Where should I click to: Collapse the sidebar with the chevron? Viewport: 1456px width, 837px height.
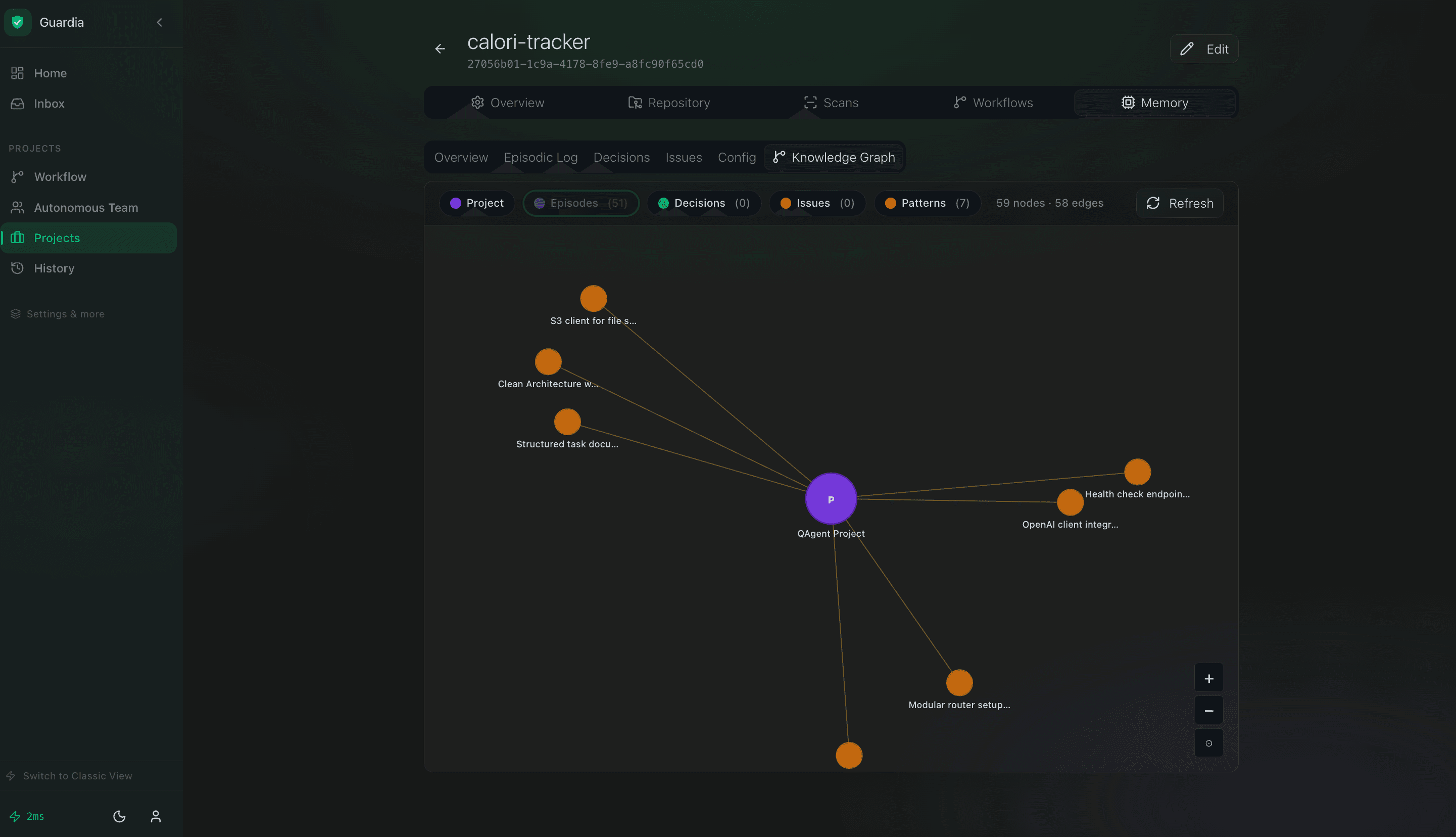[x=159, y=22]
